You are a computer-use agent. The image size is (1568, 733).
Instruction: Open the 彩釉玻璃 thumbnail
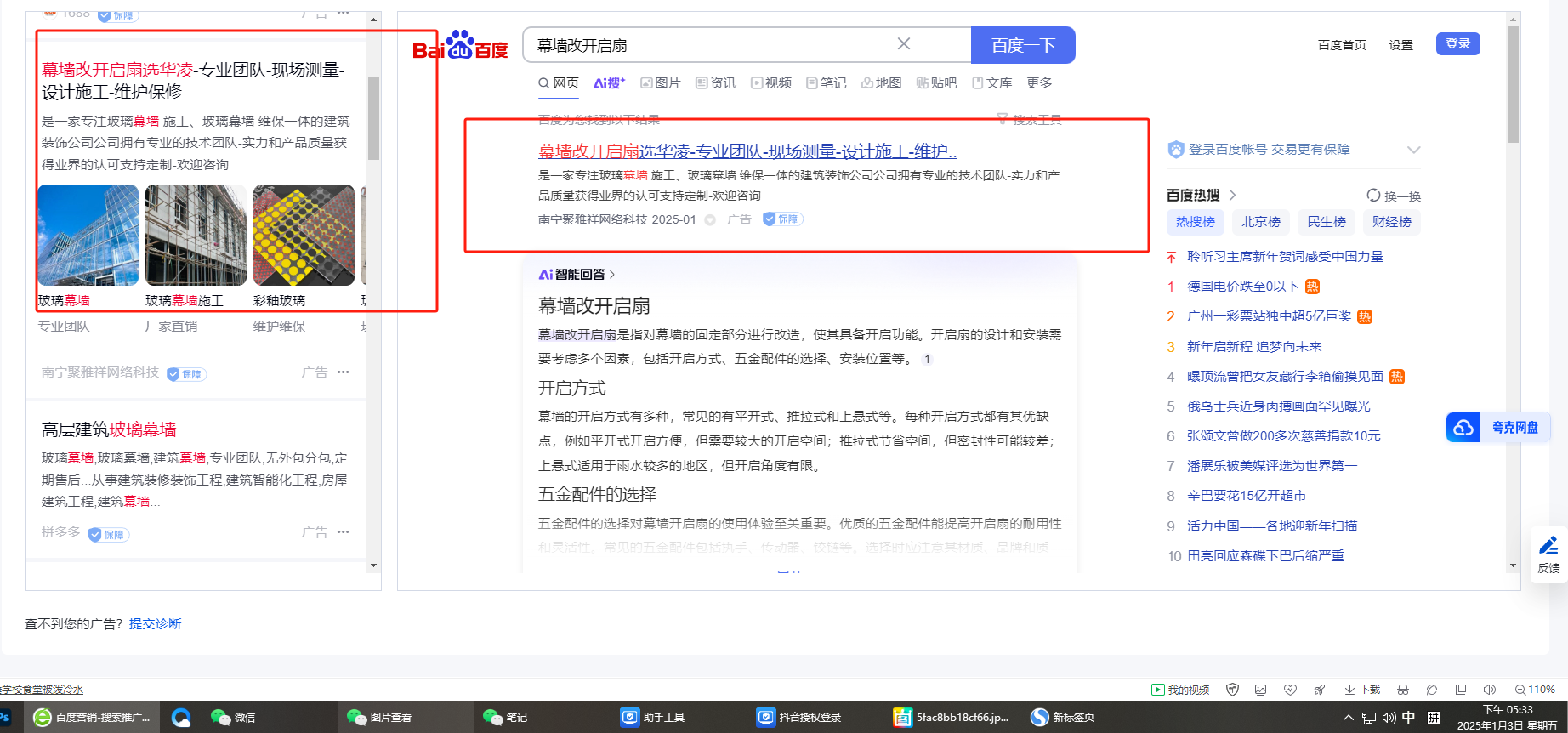pos(304,235)
